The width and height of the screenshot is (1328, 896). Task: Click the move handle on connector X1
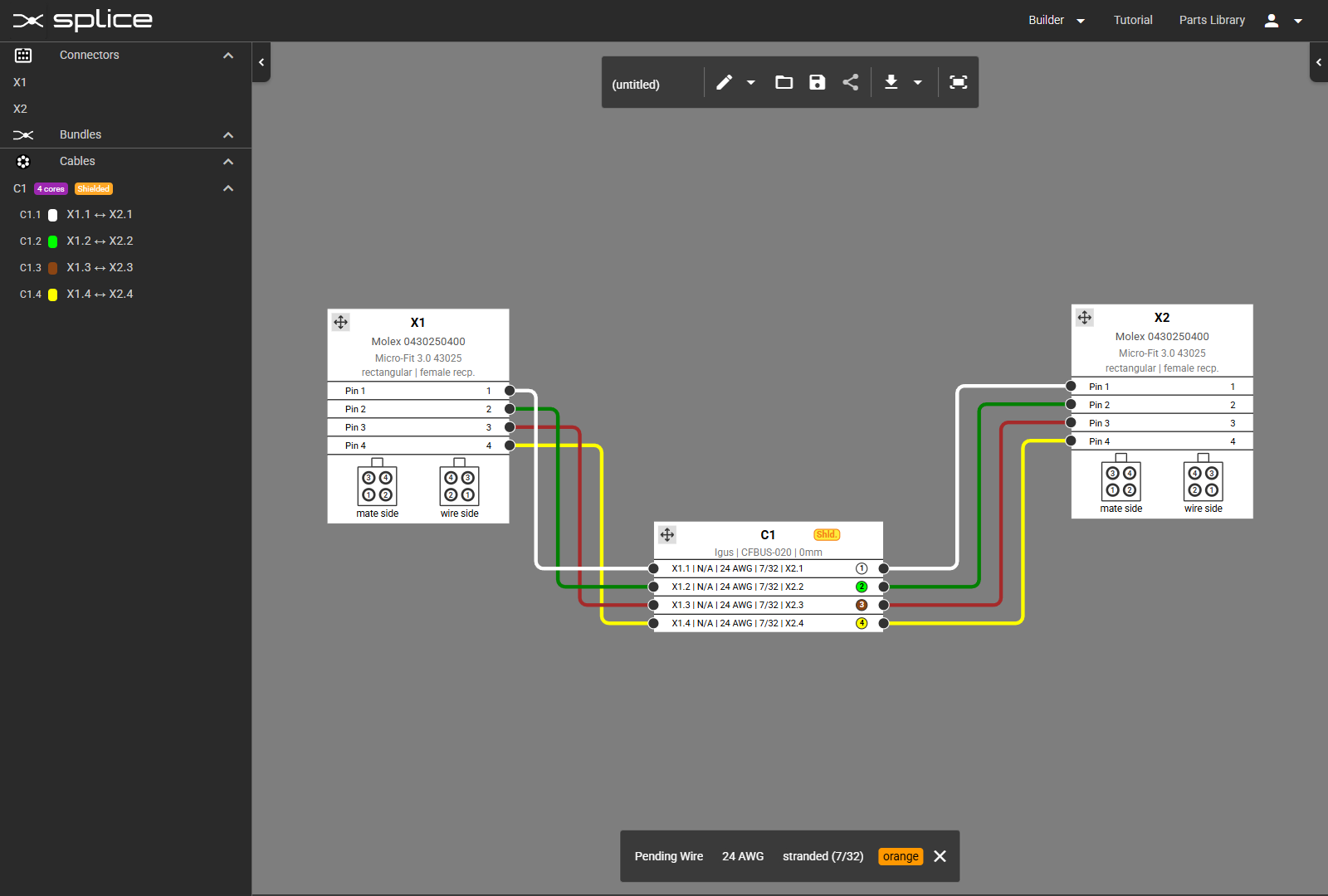coord(341,322)
